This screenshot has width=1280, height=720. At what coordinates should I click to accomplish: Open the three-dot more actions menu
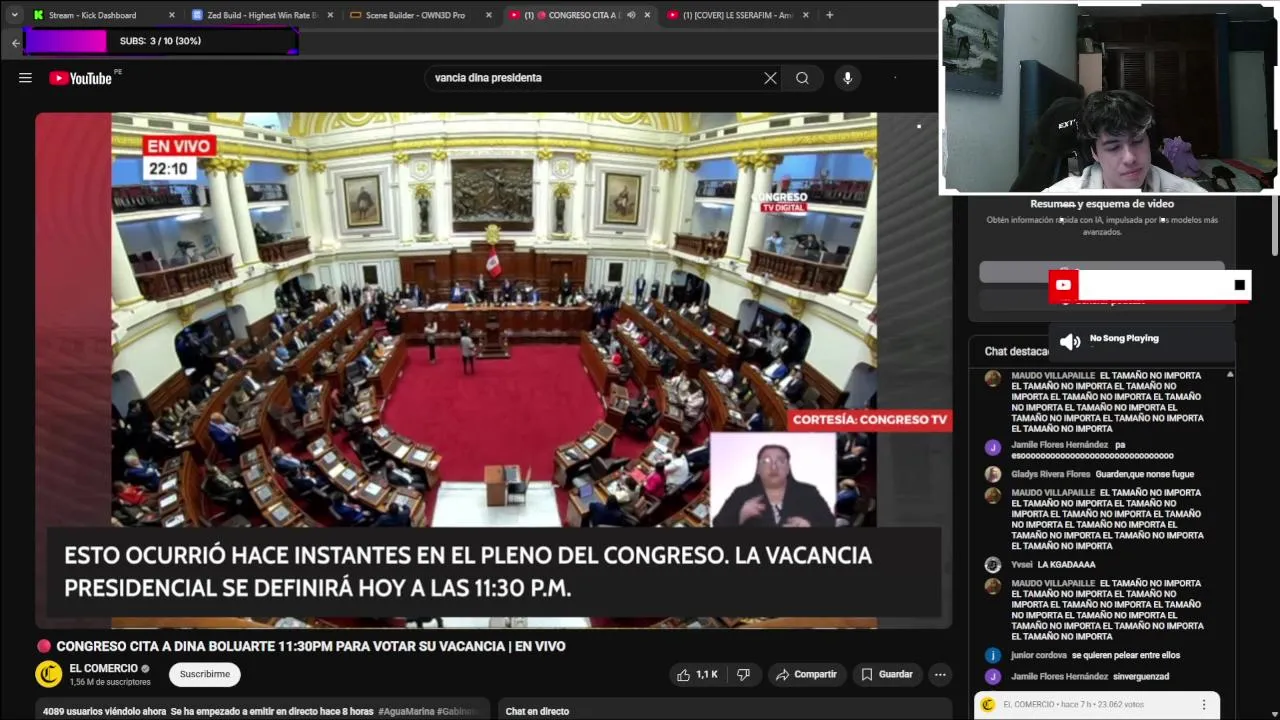click(x=940, y=675)
